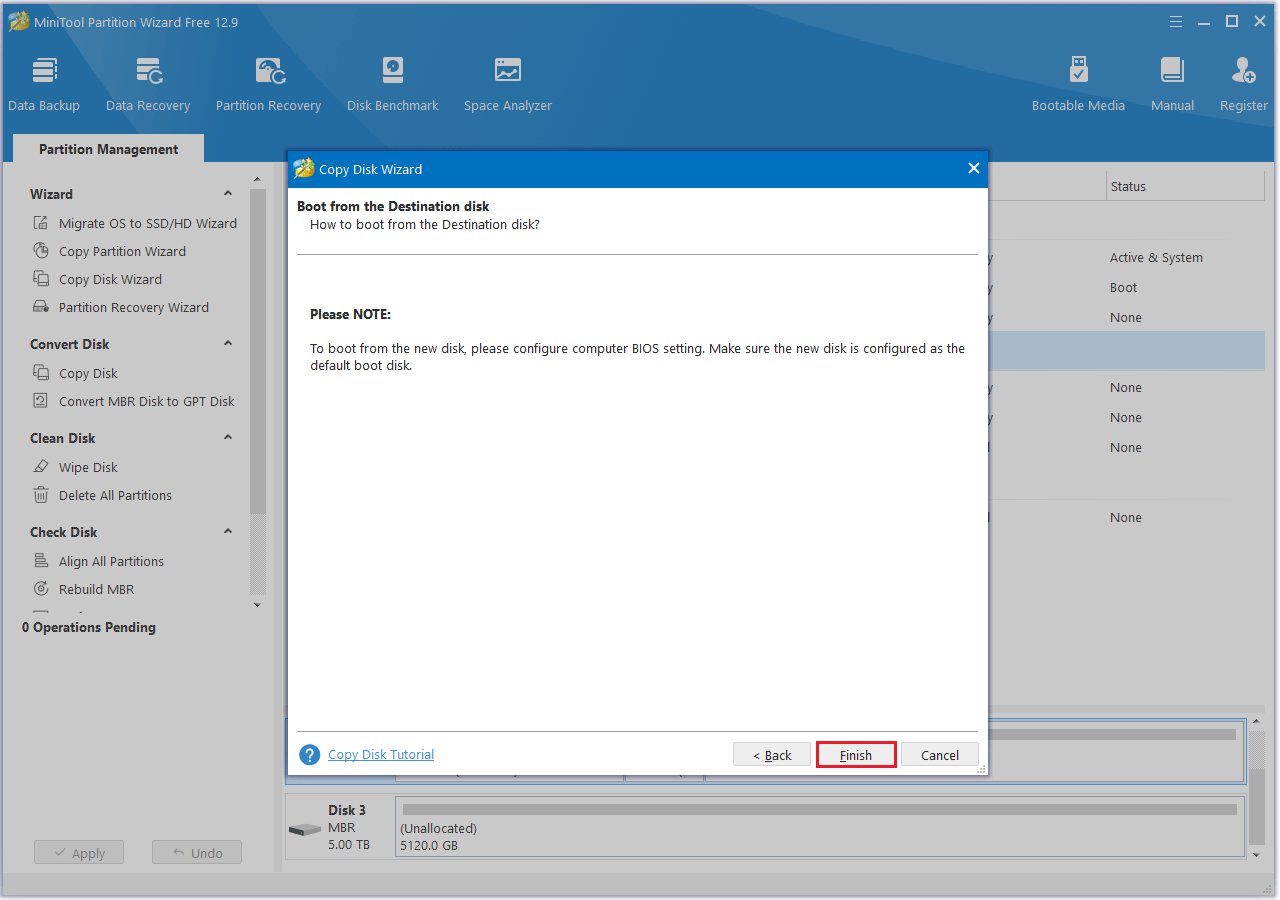Start Disk Benchmark tool
This screenshot has height=900, width=1280.
(x=393, y=85)
